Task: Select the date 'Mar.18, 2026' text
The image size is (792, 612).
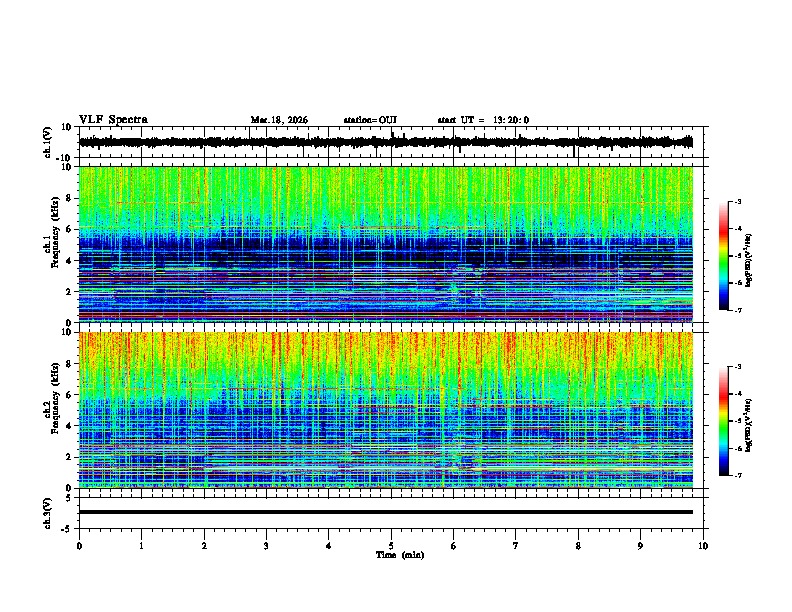Action: pos(279,120)
